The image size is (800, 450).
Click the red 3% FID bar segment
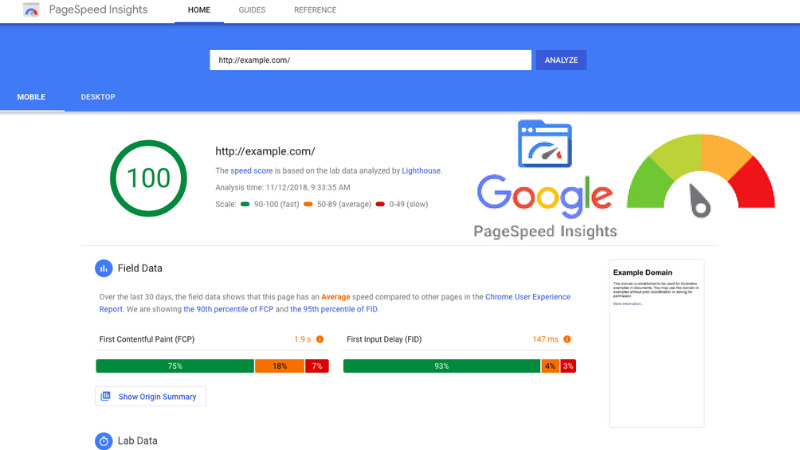(568, 366)
